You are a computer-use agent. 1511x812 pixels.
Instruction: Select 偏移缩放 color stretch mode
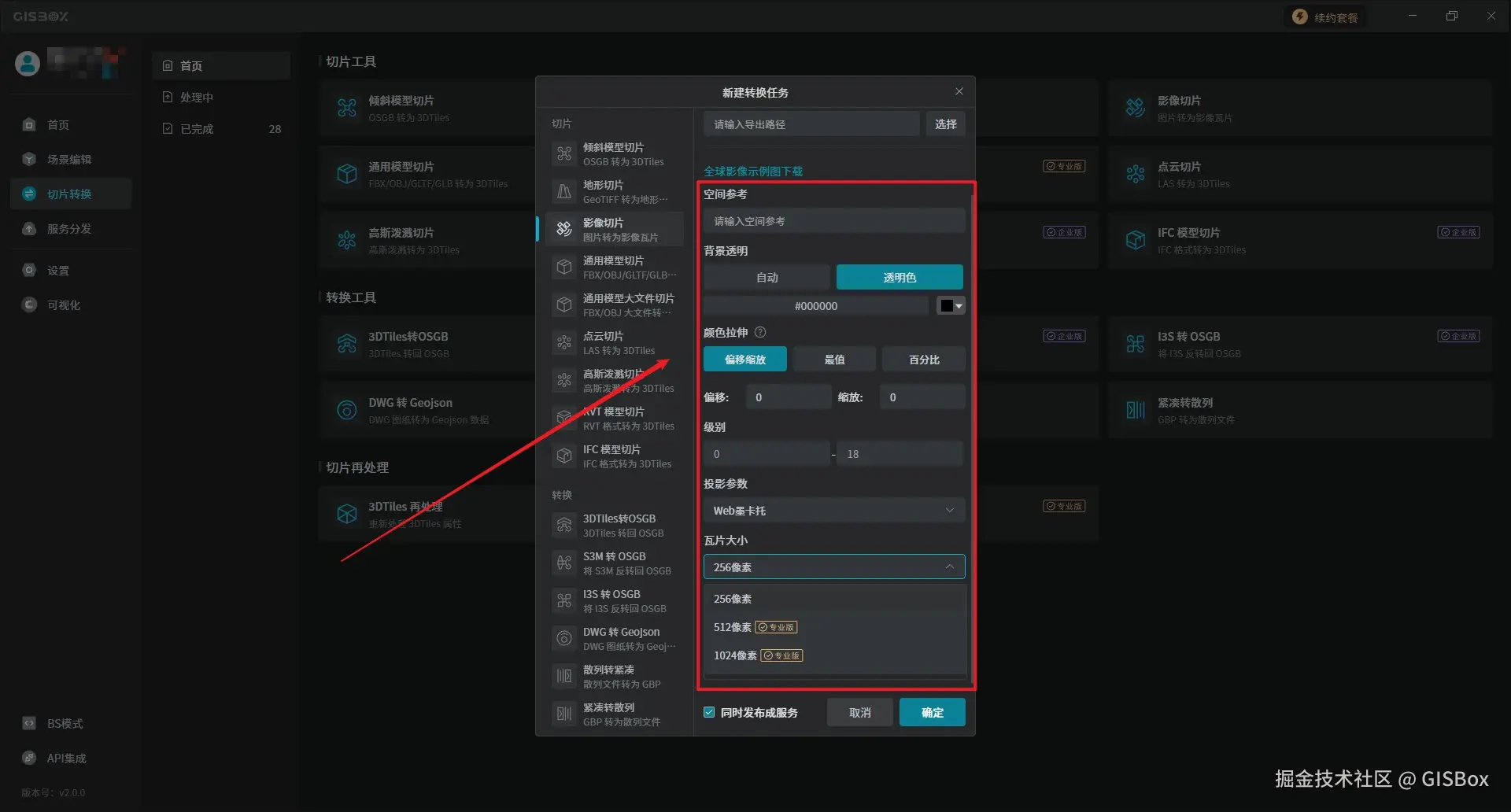(745, 360)
